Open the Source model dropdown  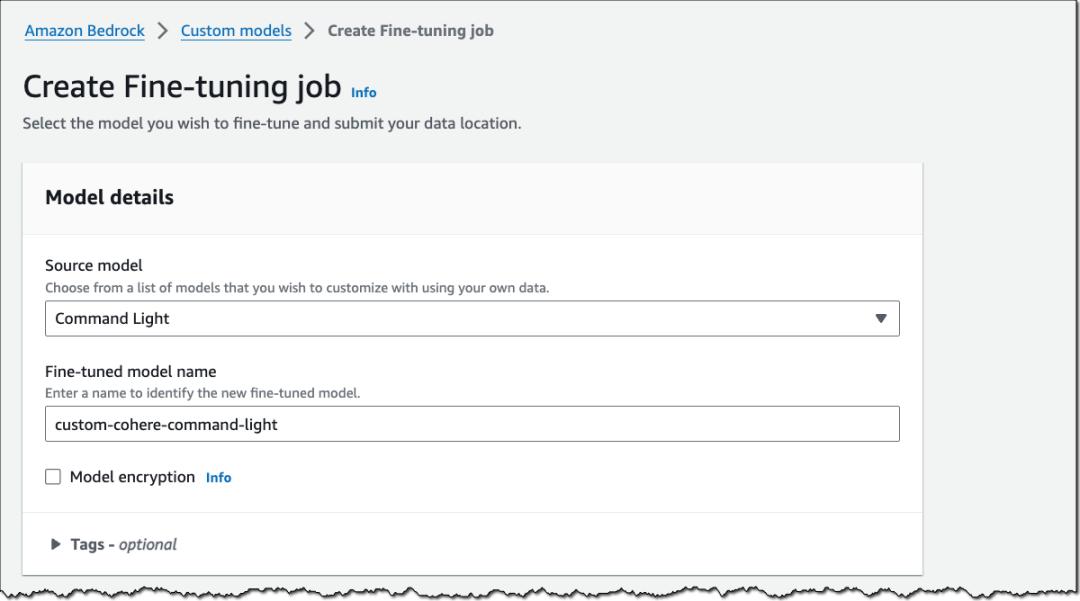tap(472, 319)
